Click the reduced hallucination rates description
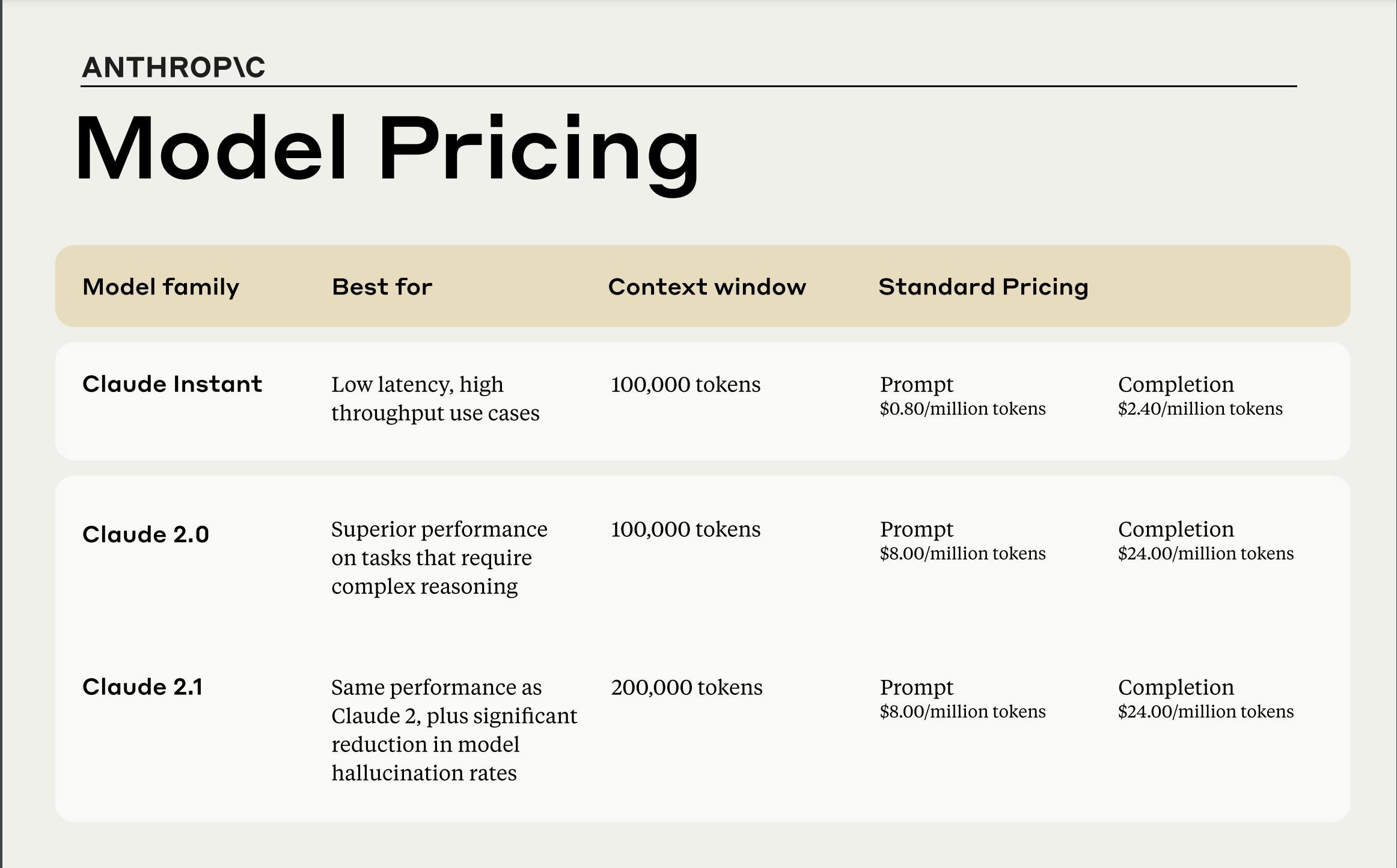This screenshot has height=868, width=1397. tap(454, 730)
